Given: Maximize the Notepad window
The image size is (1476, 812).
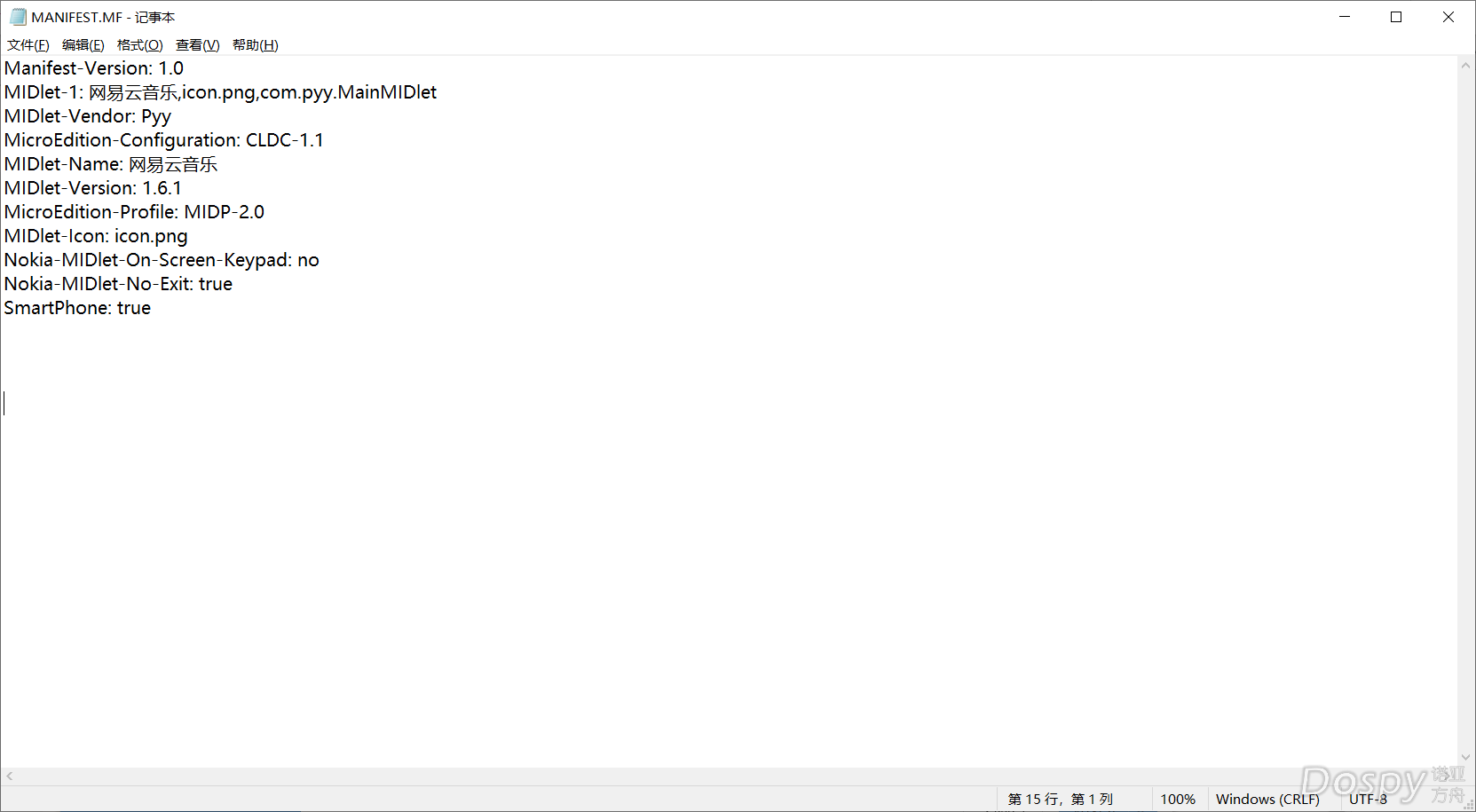Looking at the screenshot, I should point(1396,17).
